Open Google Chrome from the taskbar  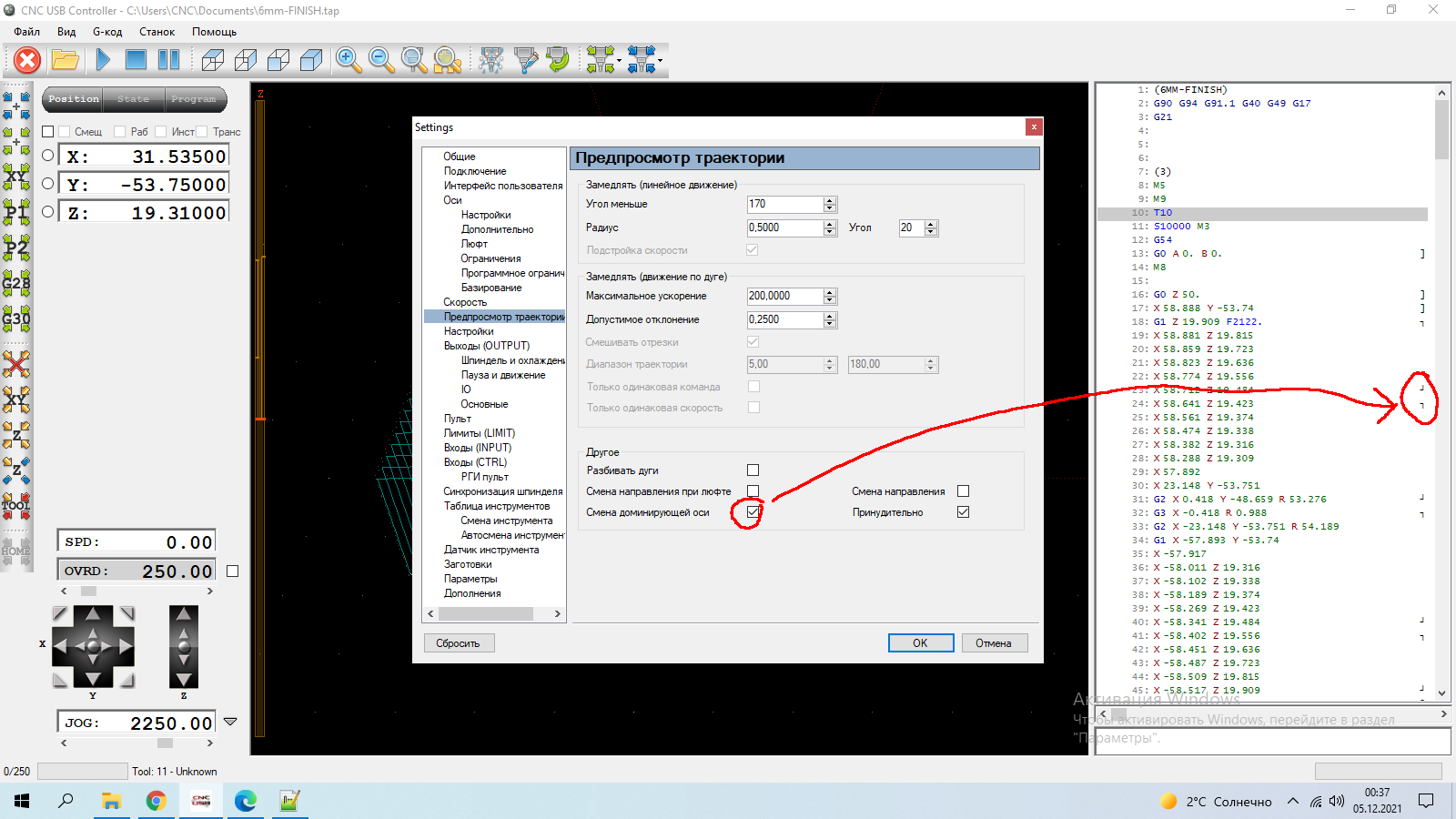tap(157, 801)
